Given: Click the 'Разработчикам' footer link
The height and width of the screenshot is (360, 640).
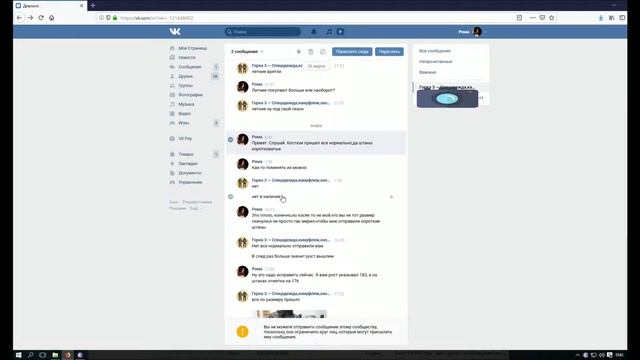Looking at the screenshot, I should tap(197, 202).
